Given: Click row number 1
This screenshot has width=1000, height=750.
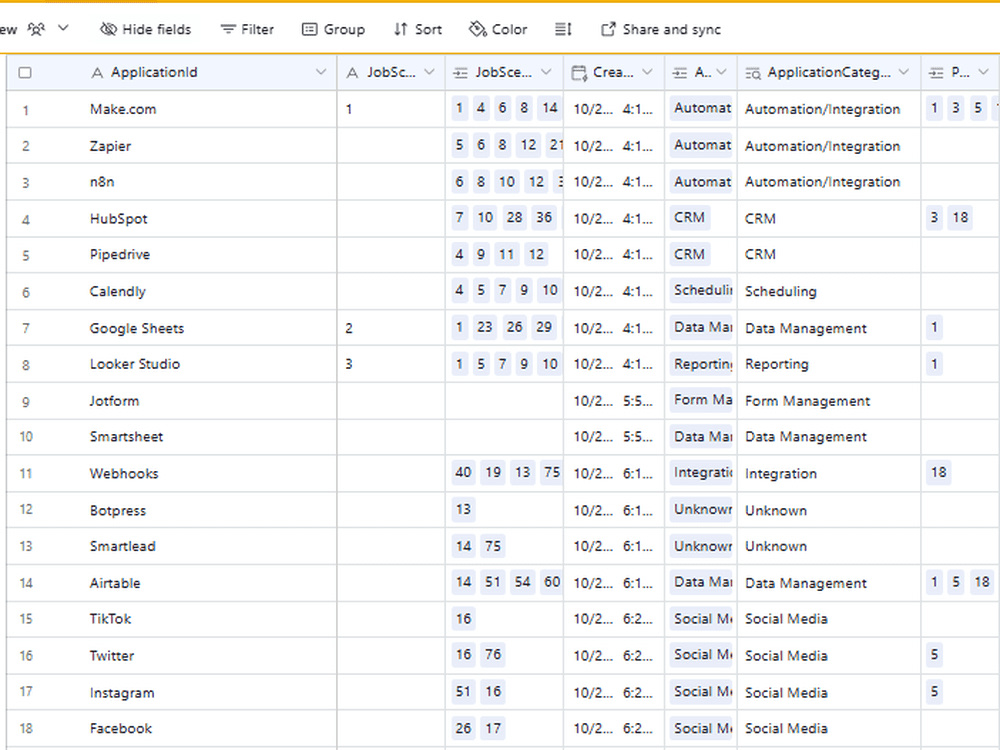Looking at the screenshot, I should tap(26, 110).
